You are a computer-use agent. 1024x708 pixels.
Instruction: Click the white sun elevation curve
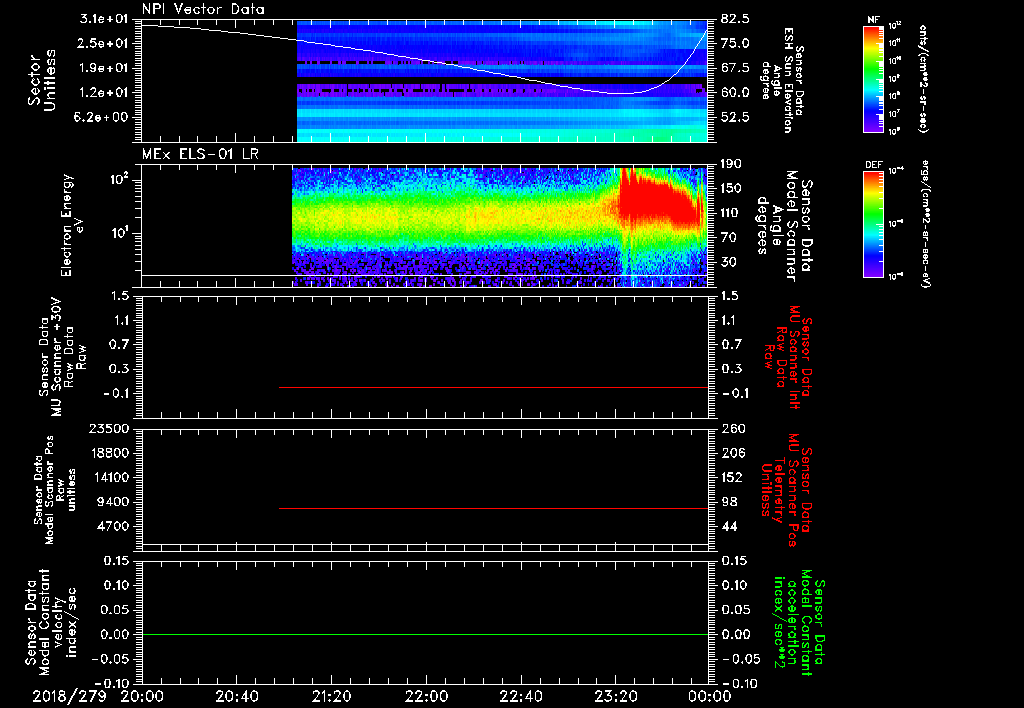[x=424, y=61]
